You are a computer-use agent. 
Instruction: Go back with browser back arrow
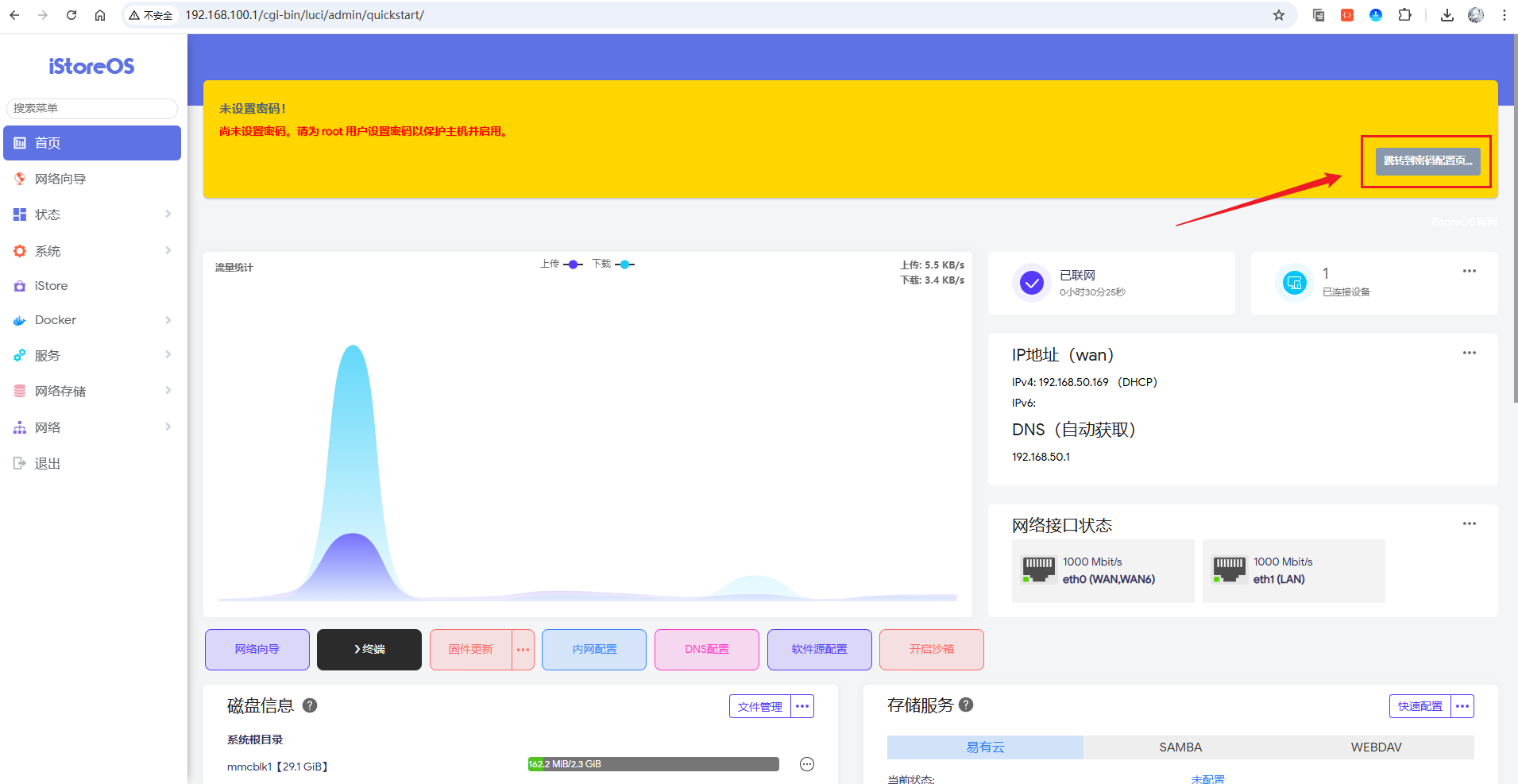[x=14, y=15]
